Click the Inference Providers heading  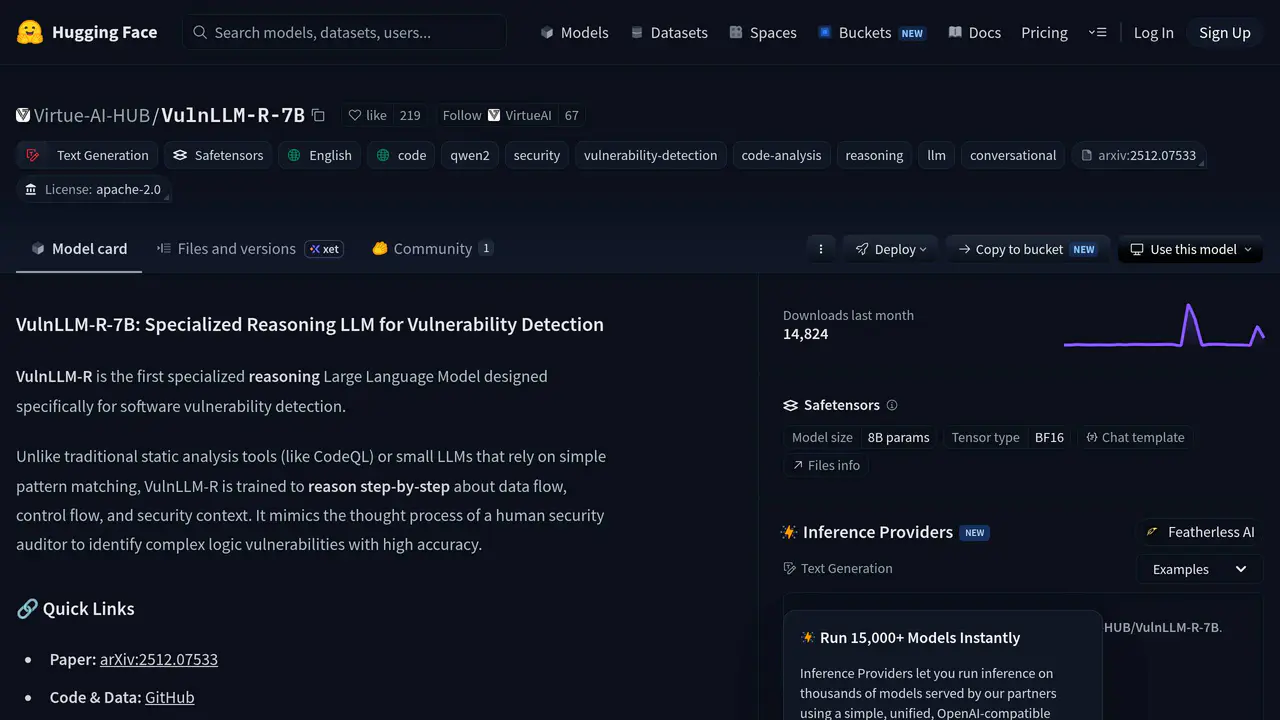pos(877,532)
